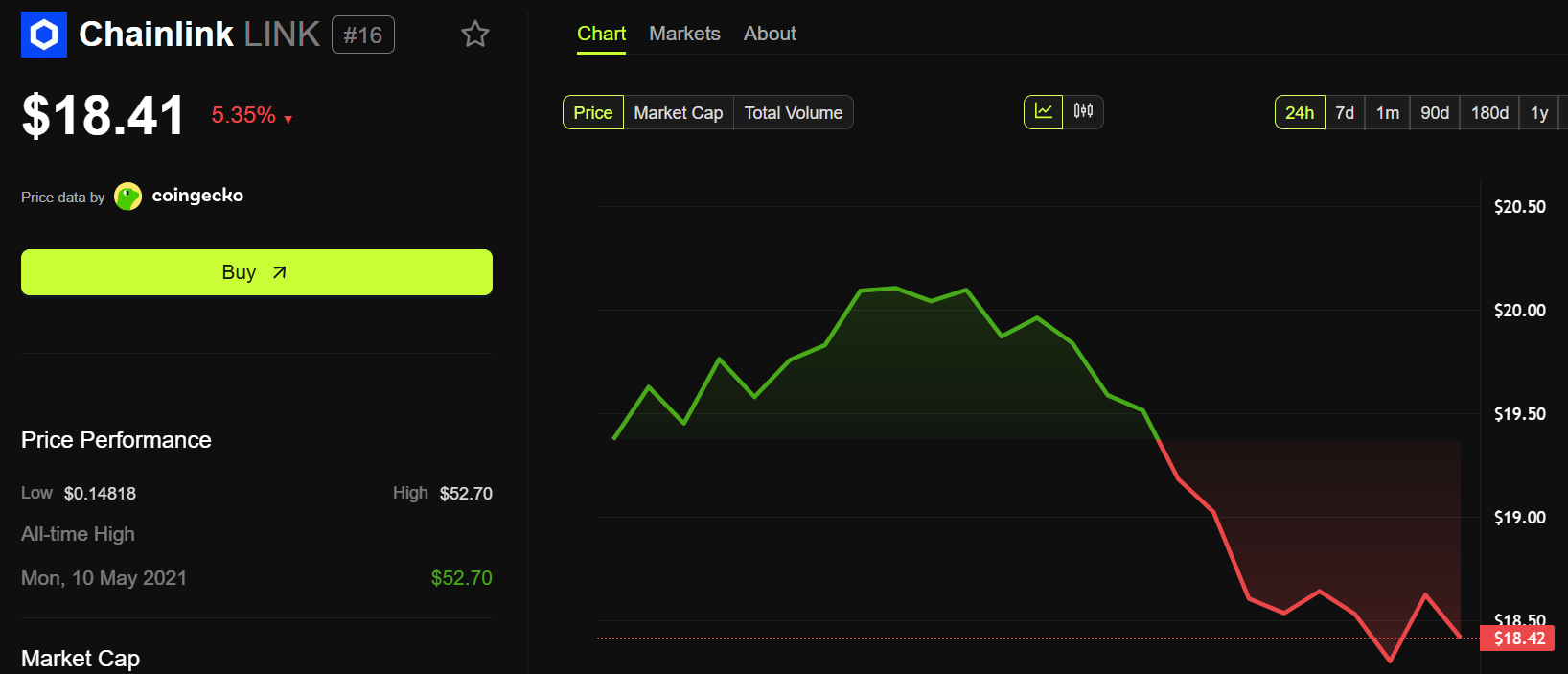This screenshot has width=1568, height=674.
Task: Click the Mon, 10 May 2021 date
Action: click(x=104, y=577)
